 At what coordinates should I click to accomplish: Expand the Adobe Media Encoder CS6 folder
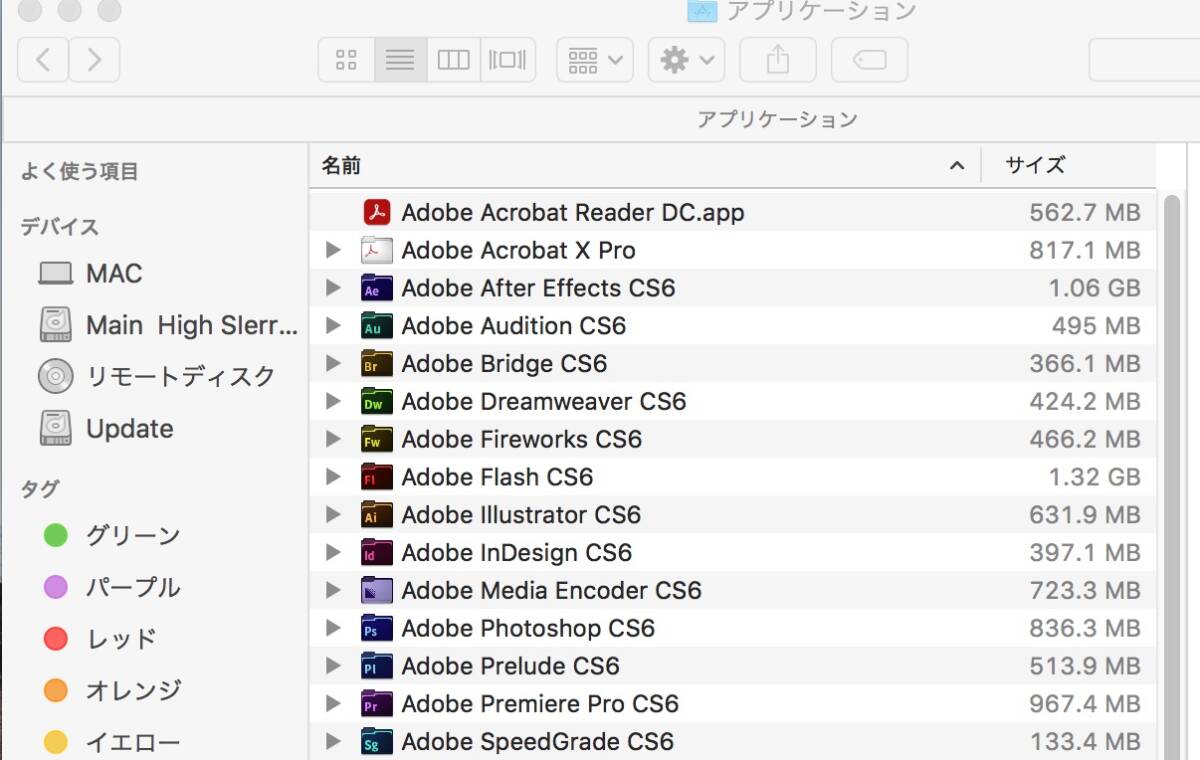click(334, 591)
